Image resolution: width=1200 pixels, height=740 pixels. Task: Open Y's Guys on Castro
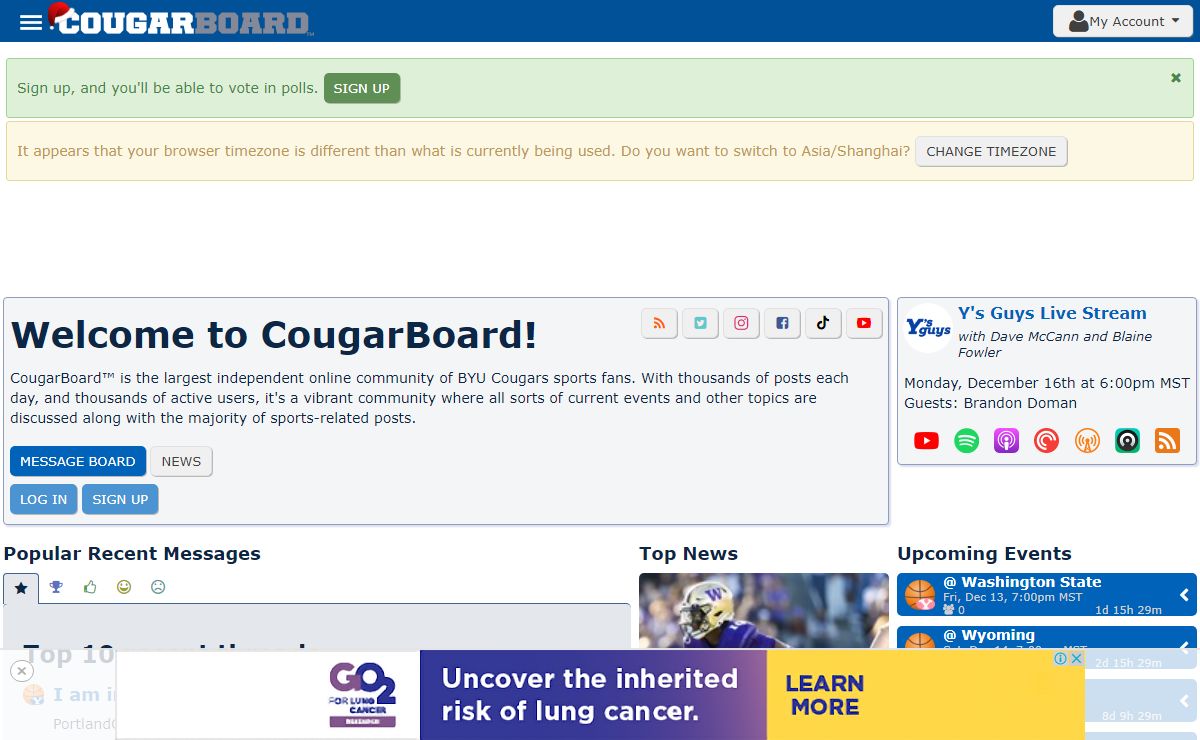click(1127, 440)
